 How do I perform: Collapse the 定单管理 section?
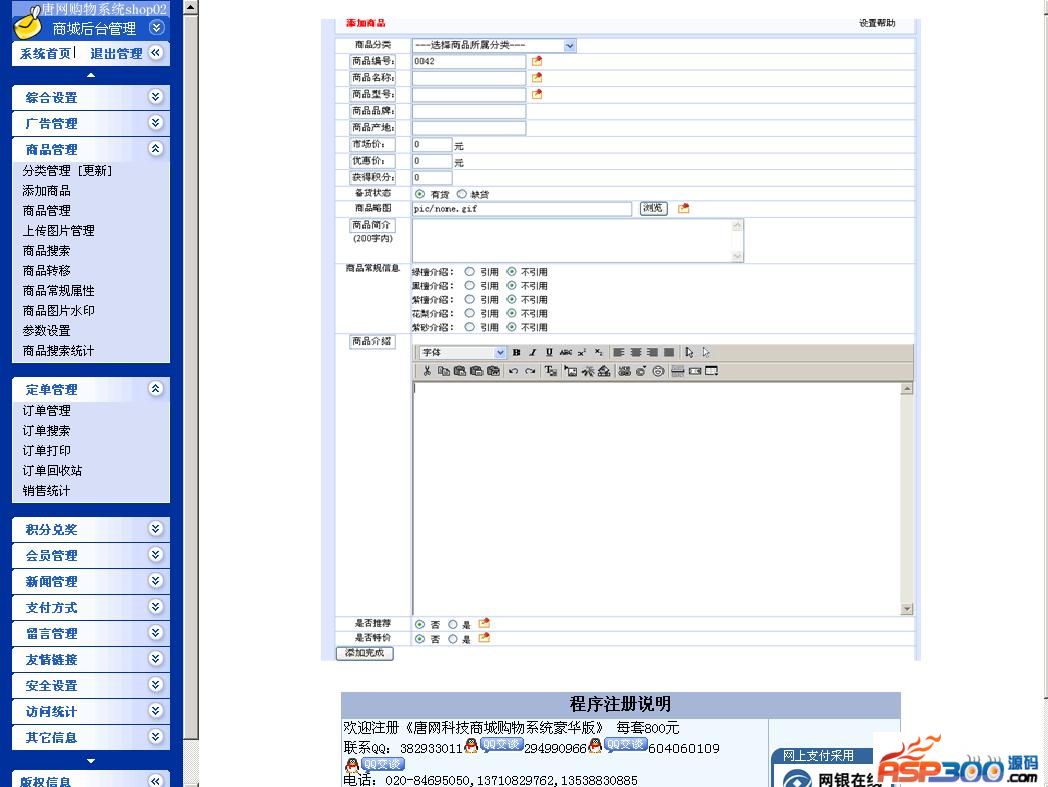[156, 389]
